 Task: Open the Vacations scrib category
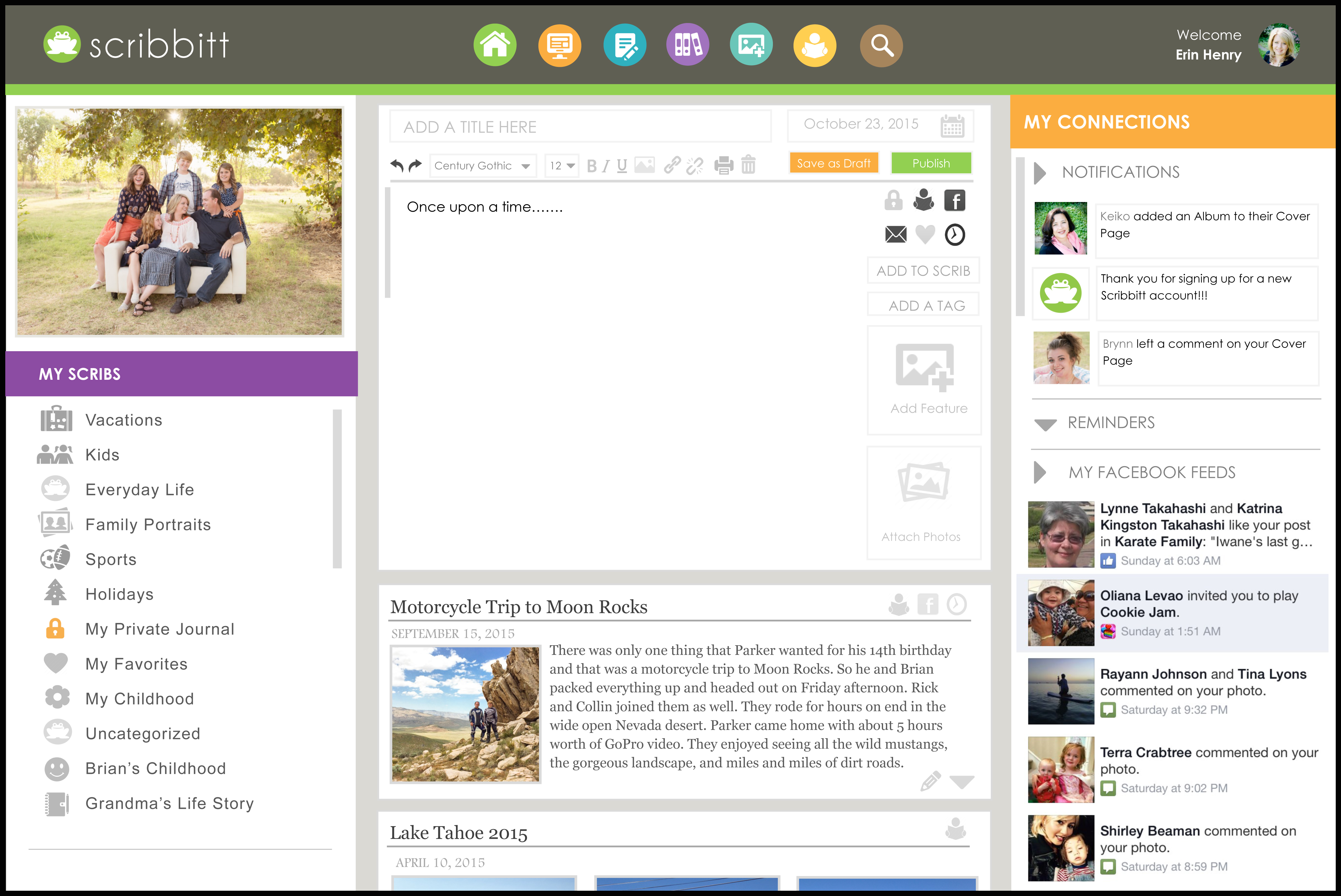(123, 420)
